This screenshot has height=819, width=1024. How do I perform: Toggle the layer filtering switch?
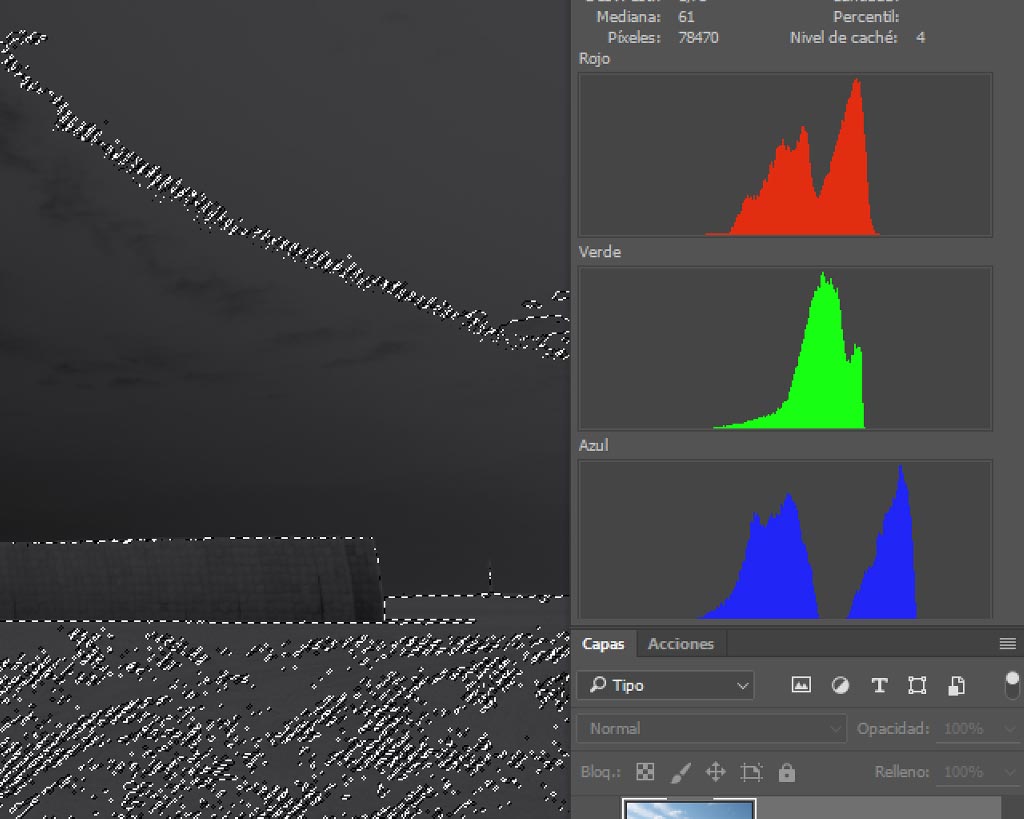click(x=1011, y=685)
